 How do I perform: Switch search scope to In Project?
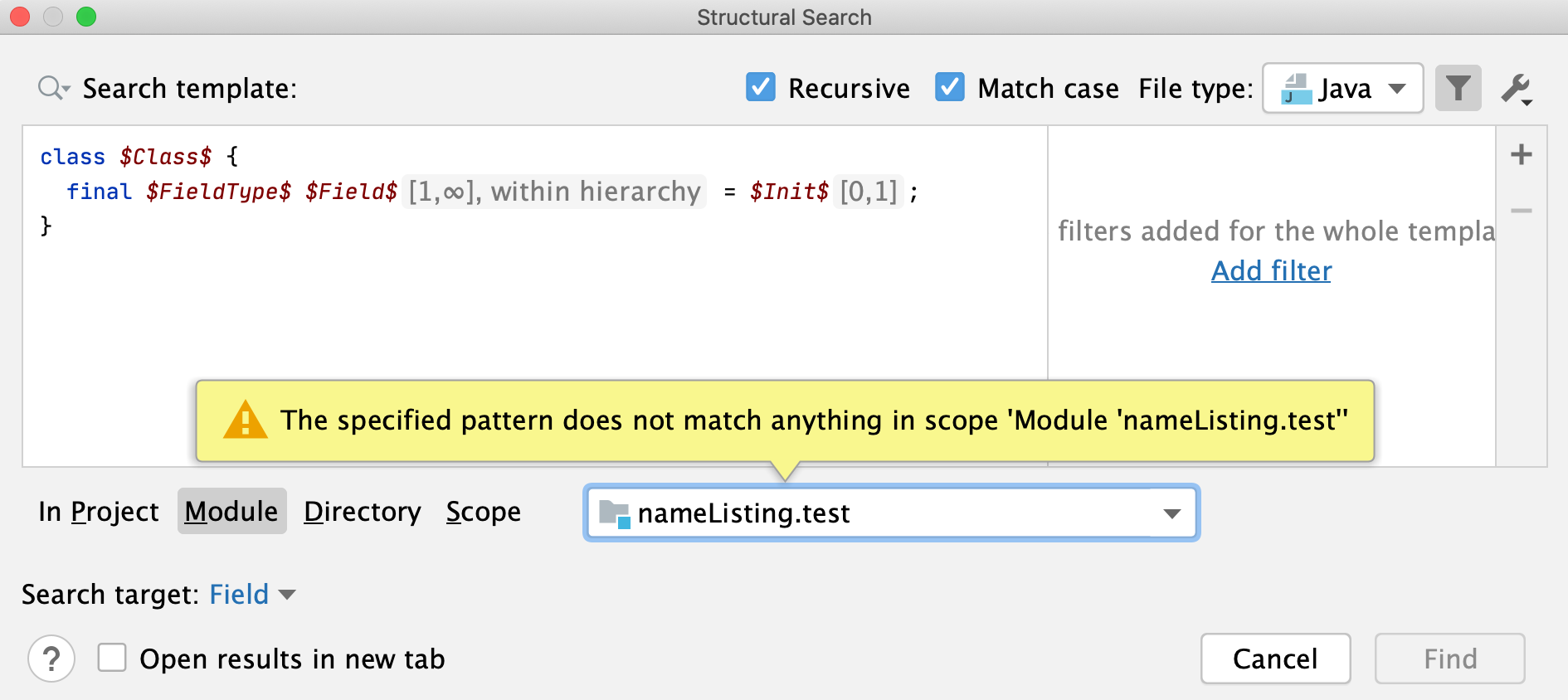click(x=99, y=512)
